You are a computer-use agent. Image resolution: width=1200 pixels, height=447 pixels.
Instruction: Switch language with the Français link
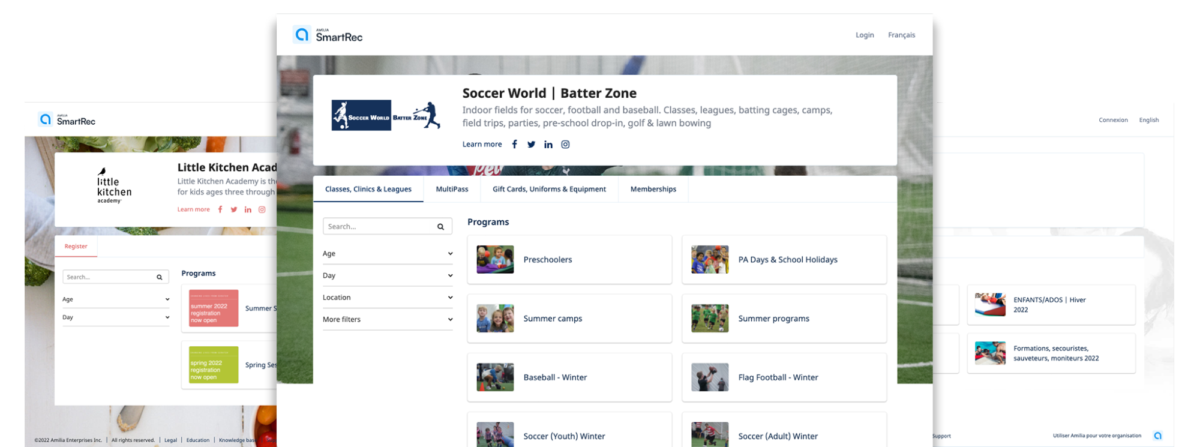pyautogui.click(x=901, y=35)
